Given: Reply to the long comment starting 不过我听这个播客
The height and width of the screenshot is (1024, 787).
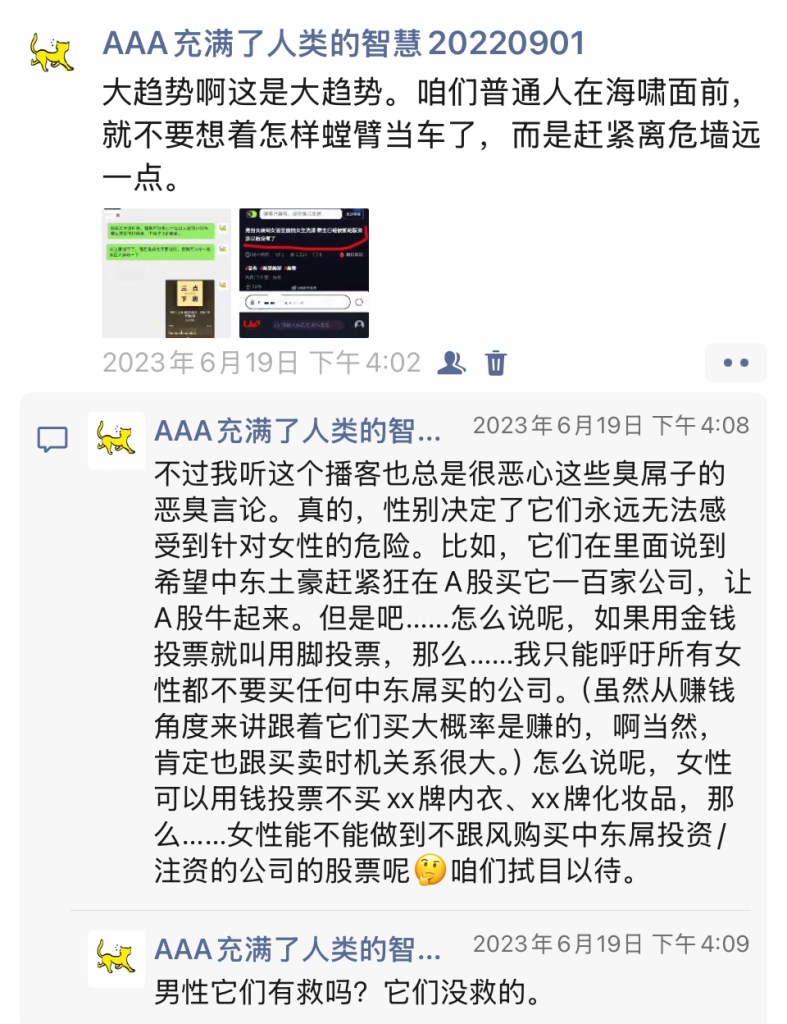Looking at the screenshot, I should 452,671.
